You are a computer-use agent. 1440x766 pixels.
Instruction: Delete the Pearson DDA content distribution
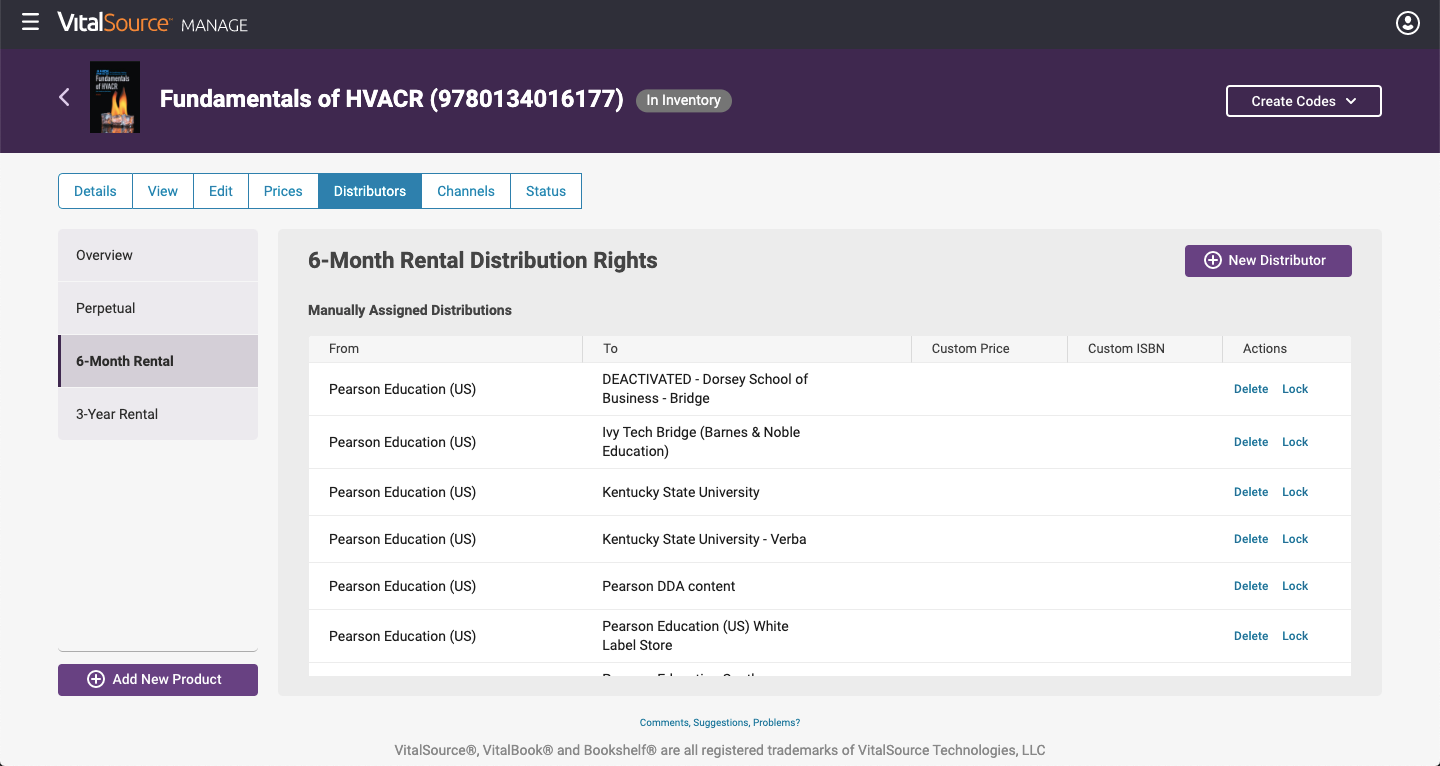click(1251, 586)
